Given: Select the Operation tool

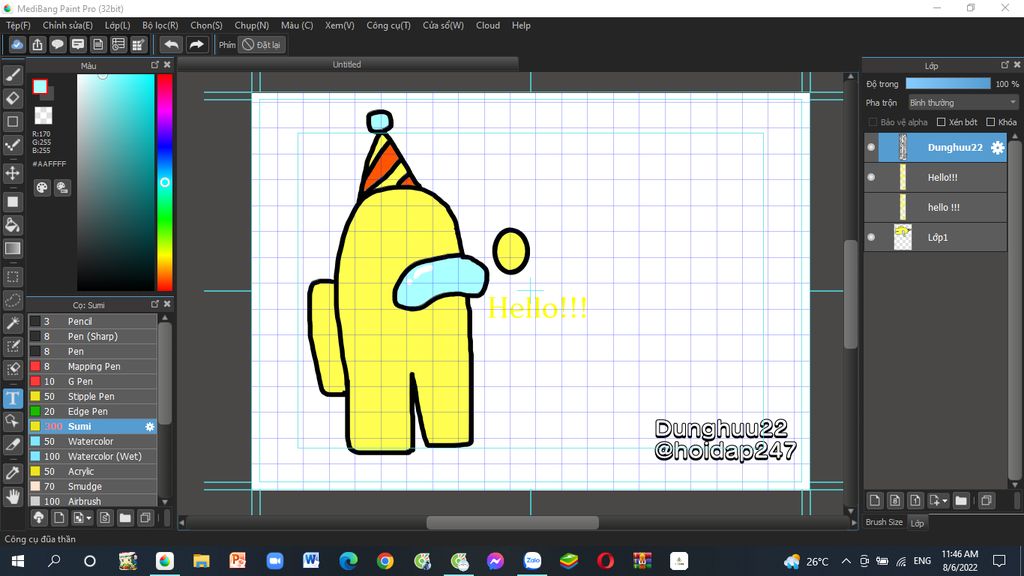Looking at the screenshot, I should [12, 421].
